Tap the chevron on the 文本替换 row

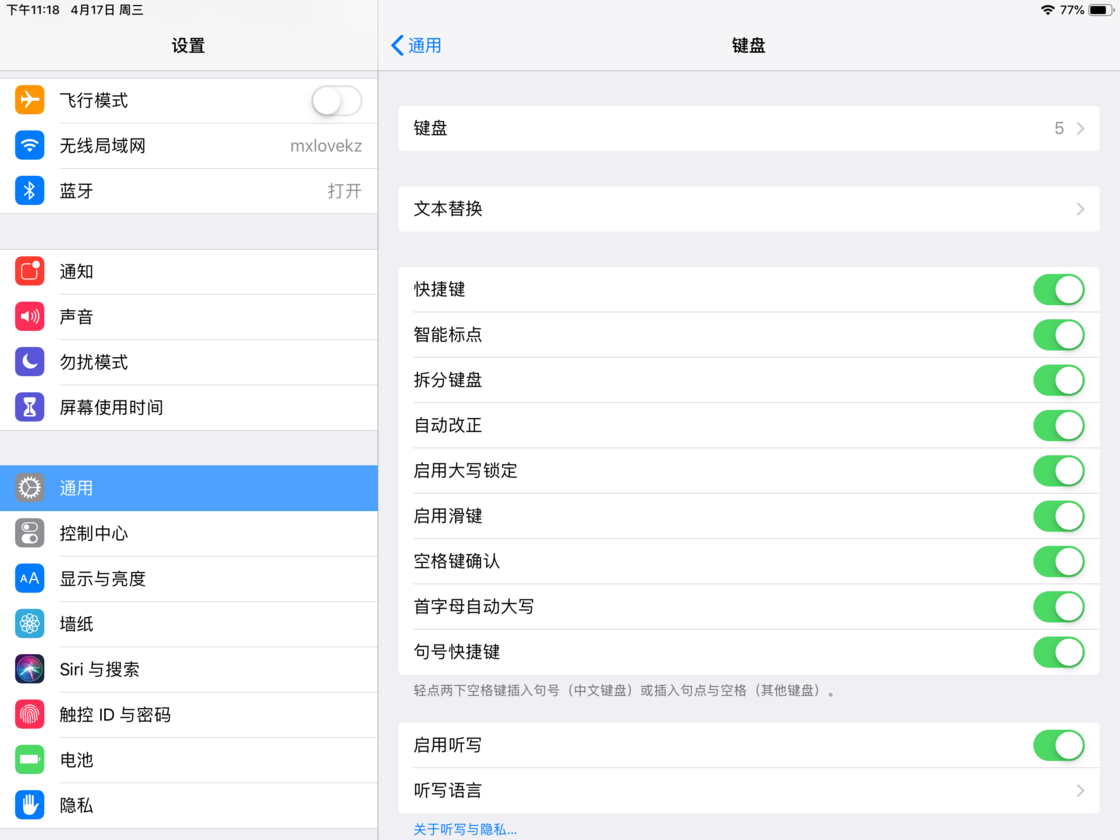point(1080,209)
